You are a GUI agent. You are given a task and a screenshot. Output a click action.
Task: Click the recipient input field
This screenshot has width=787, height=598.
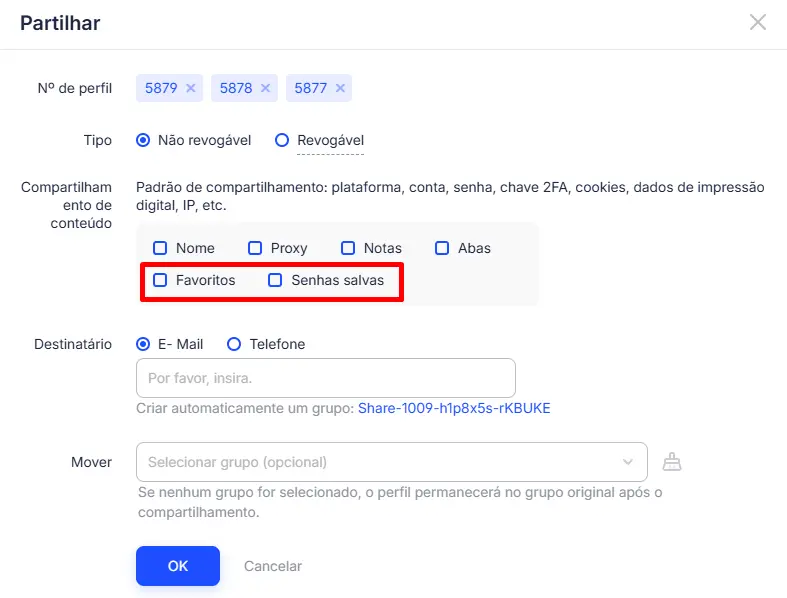click(325, 378)
